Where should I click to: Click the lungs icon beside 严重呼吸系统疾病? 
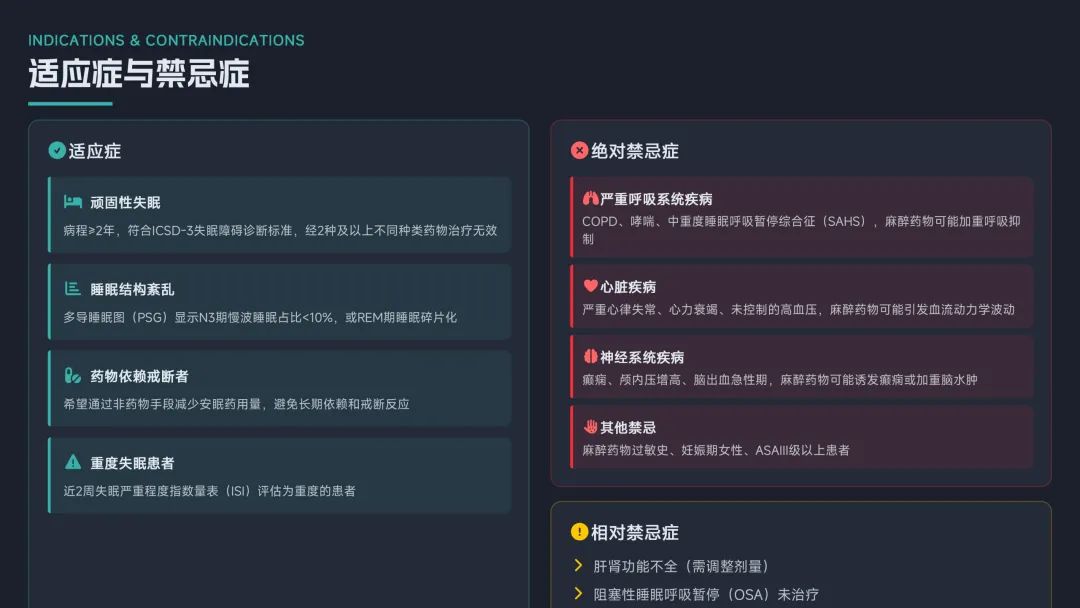[x=590, y=198]
